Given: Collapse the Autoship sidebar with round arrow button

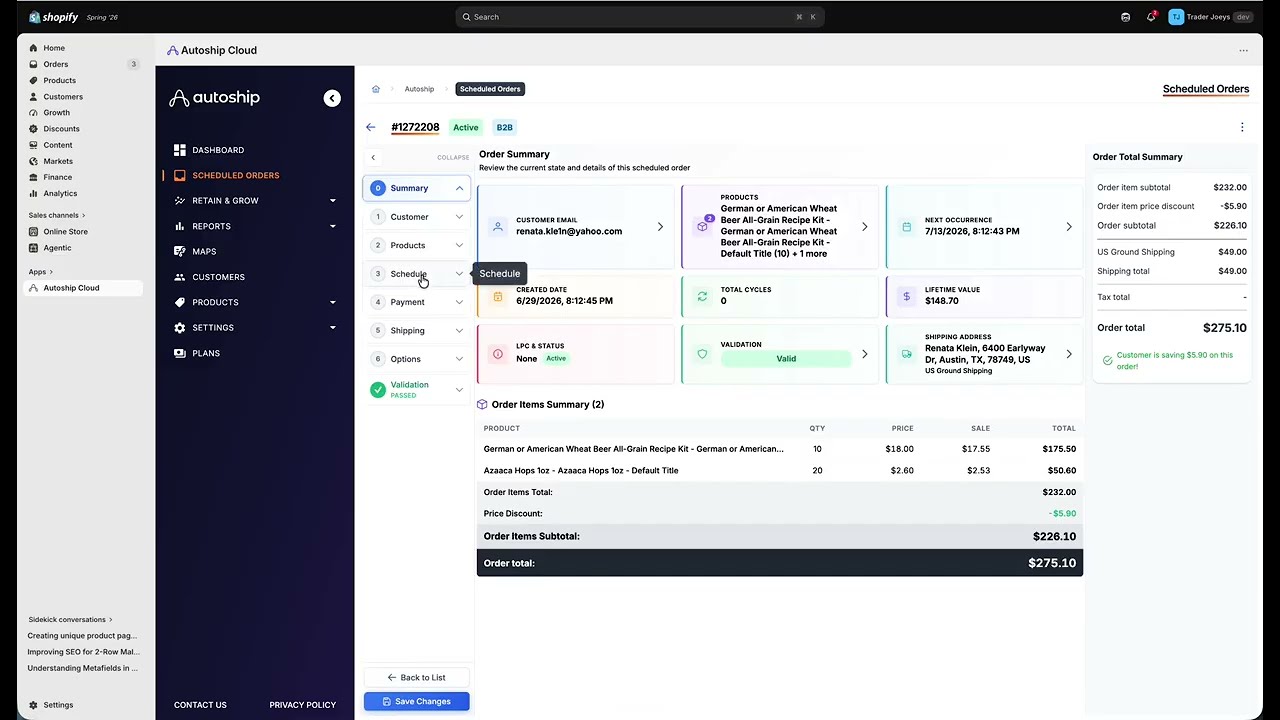Looking at the screenshot, I should click(x=332, y=98).
